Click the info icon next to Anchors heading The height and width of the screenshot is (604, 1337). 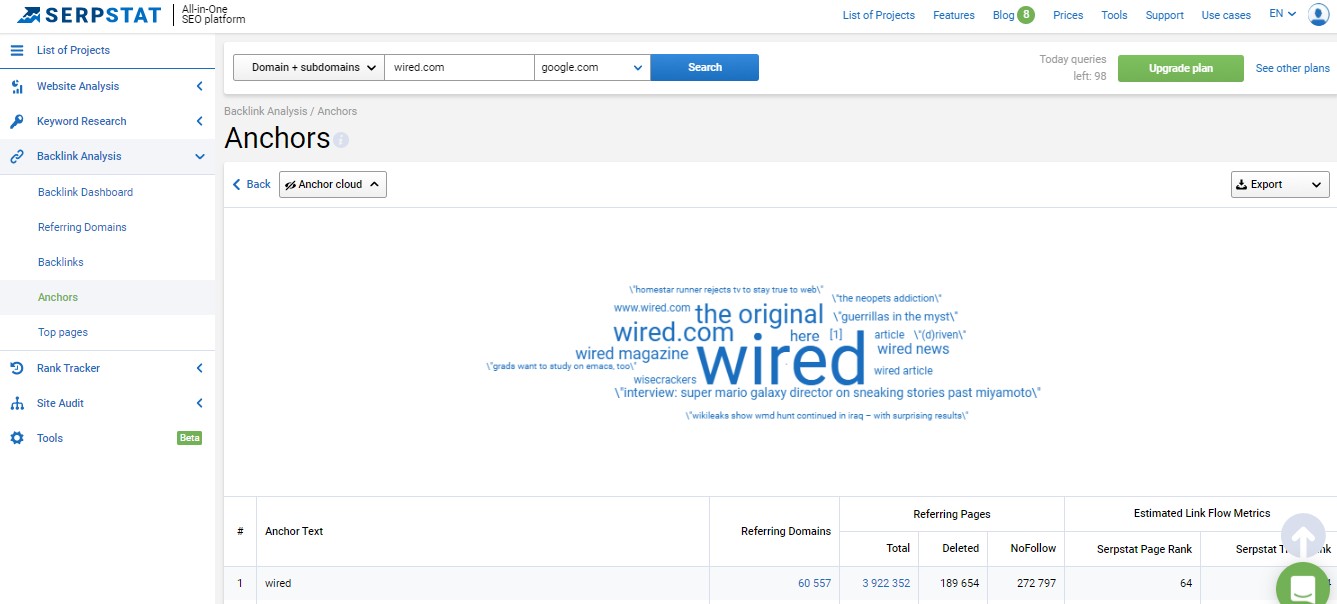342,140
